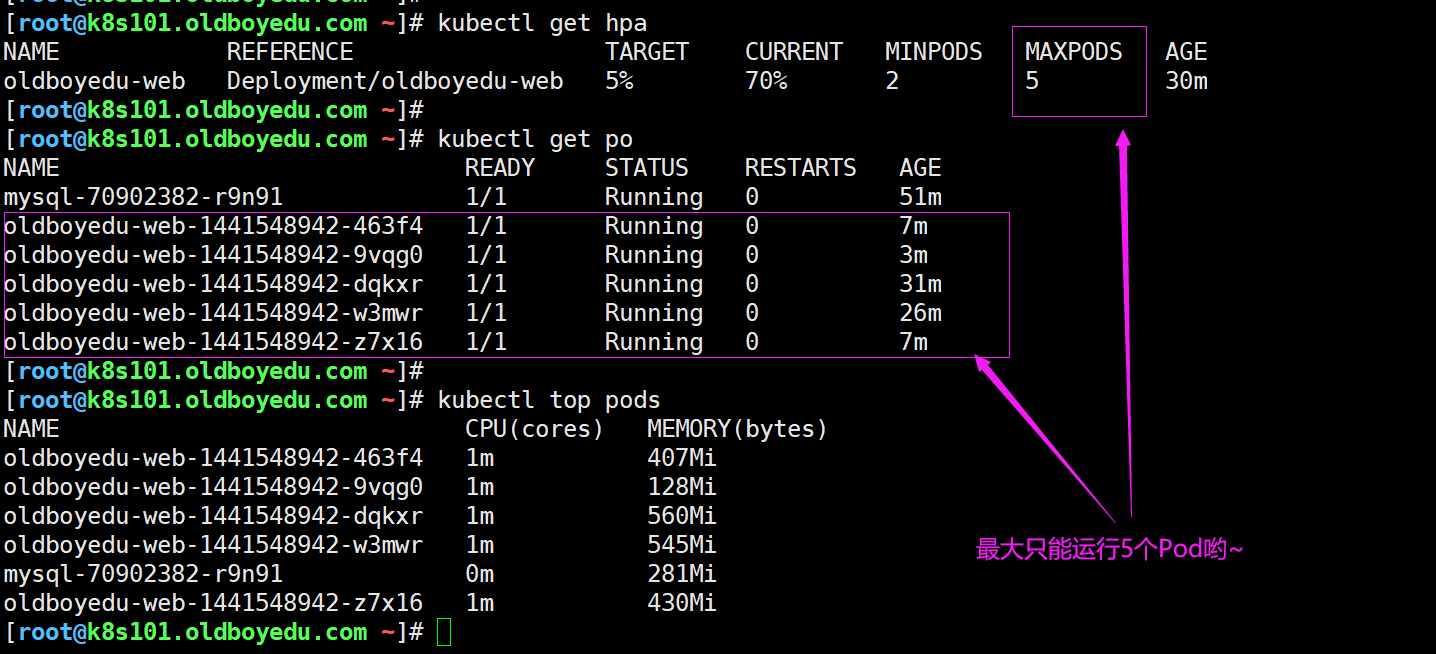The width and height of the screenshot is (1436, 654).
Task: Click the green cursor at the last prompt
Action: 444,632
